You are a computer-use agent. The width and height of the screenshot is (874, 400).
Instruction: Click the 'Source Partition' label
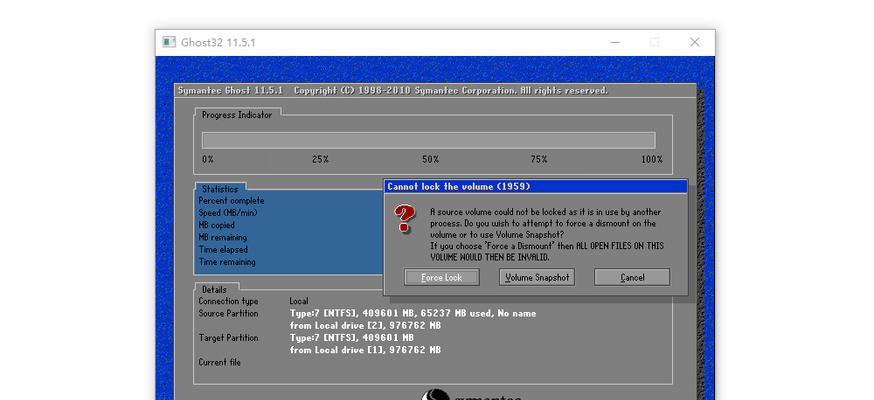tap(228, 313)
